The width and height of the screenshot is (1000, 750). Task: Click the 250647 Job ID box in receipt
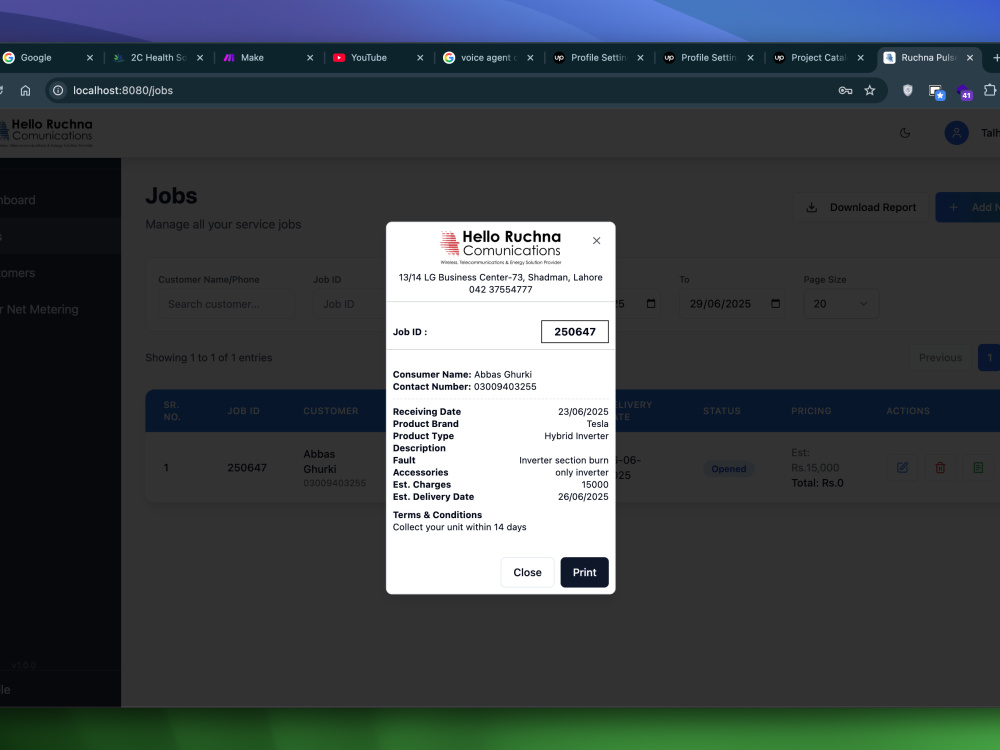coord(575,332)
